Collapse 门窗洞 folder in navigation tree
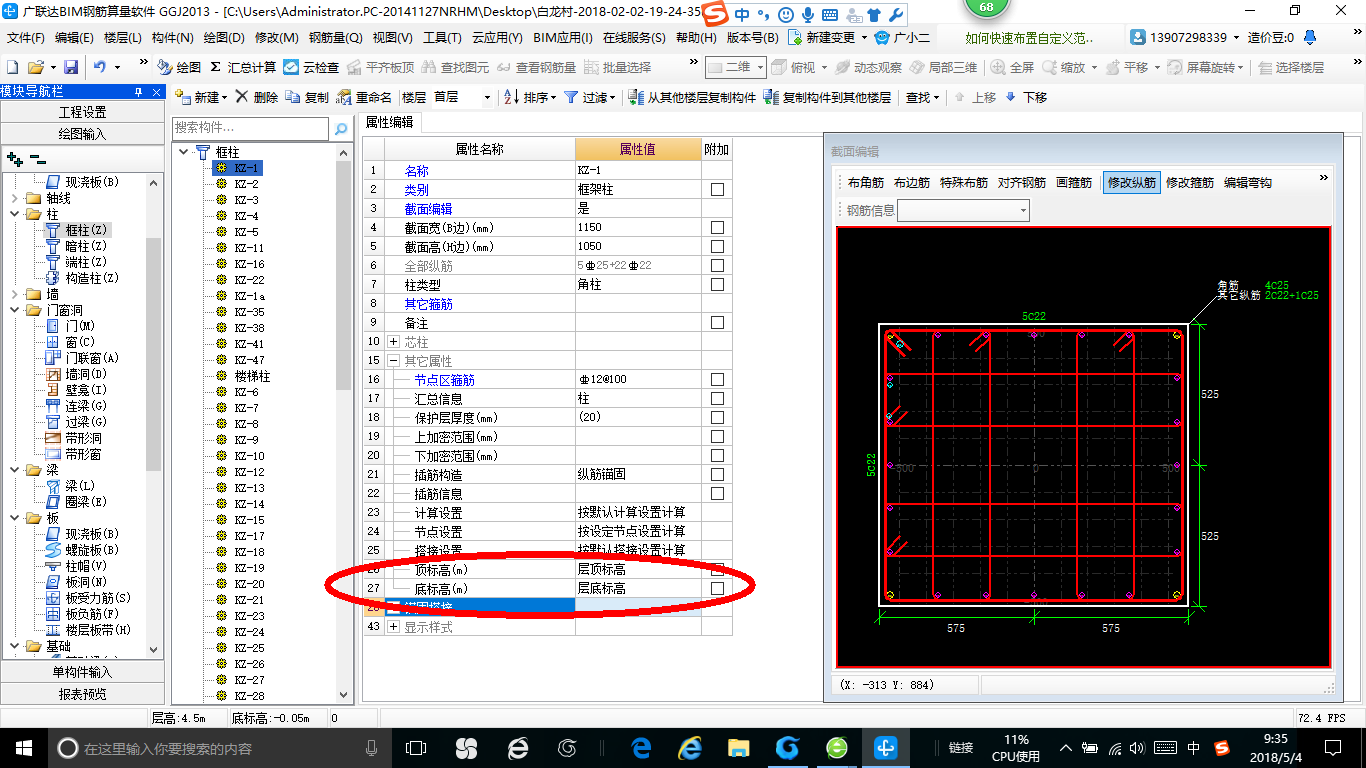1366x768 pixels. (x=13, y=310)
